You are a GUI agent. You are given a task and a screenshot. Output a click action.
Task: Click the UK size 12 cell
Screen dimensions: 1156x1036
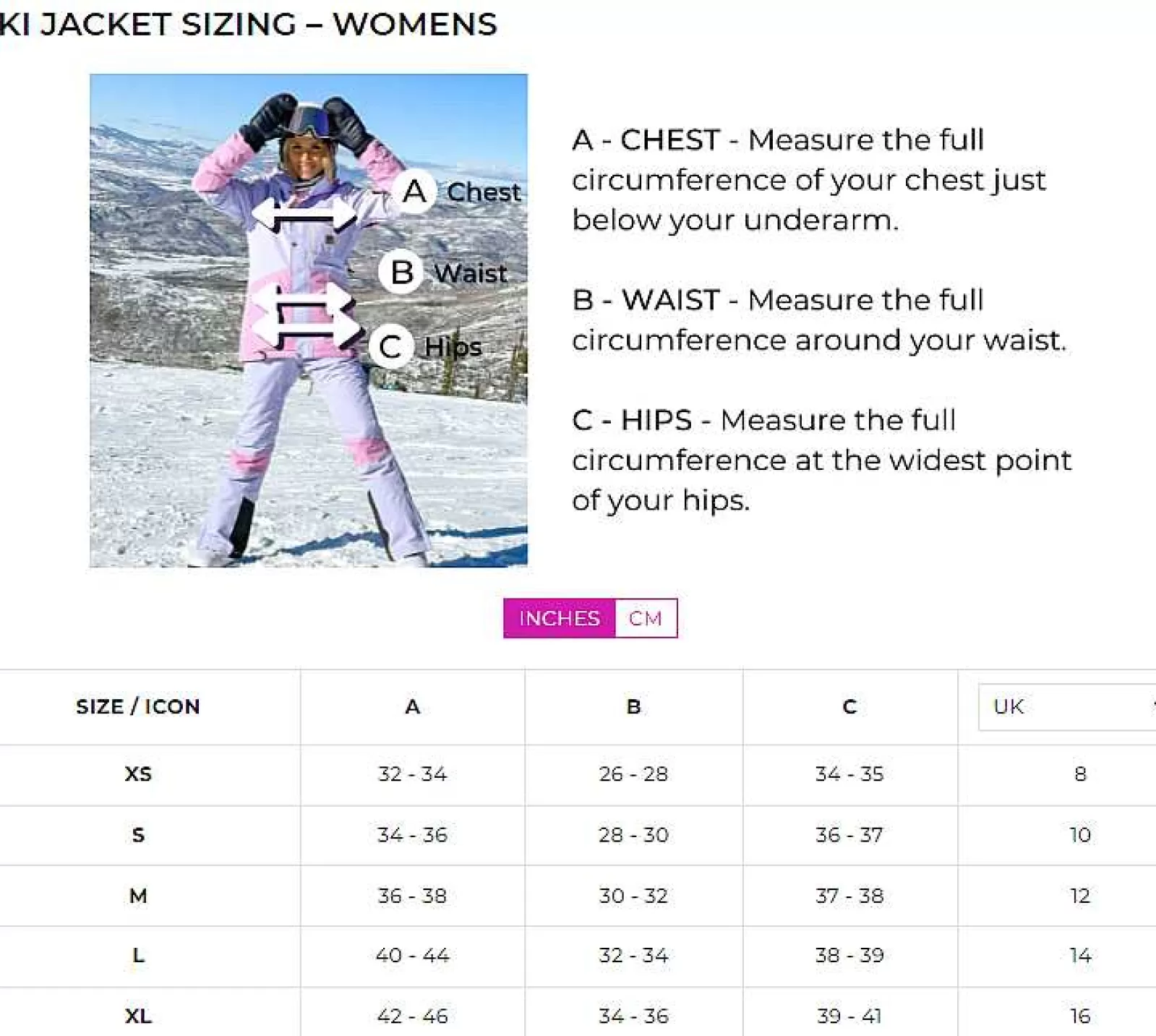pos(1080,896)
